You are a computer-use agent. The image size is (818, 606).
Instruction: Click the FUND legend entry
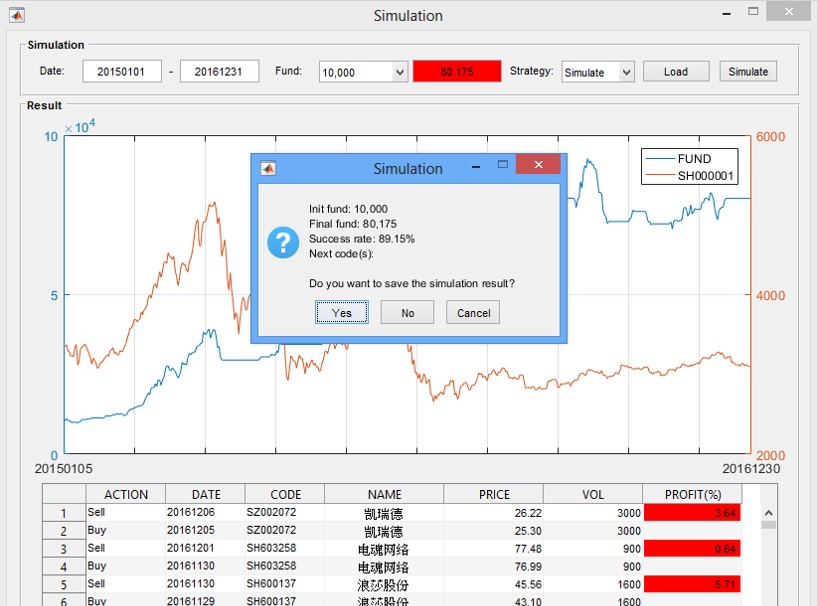(x=694, y=159)
